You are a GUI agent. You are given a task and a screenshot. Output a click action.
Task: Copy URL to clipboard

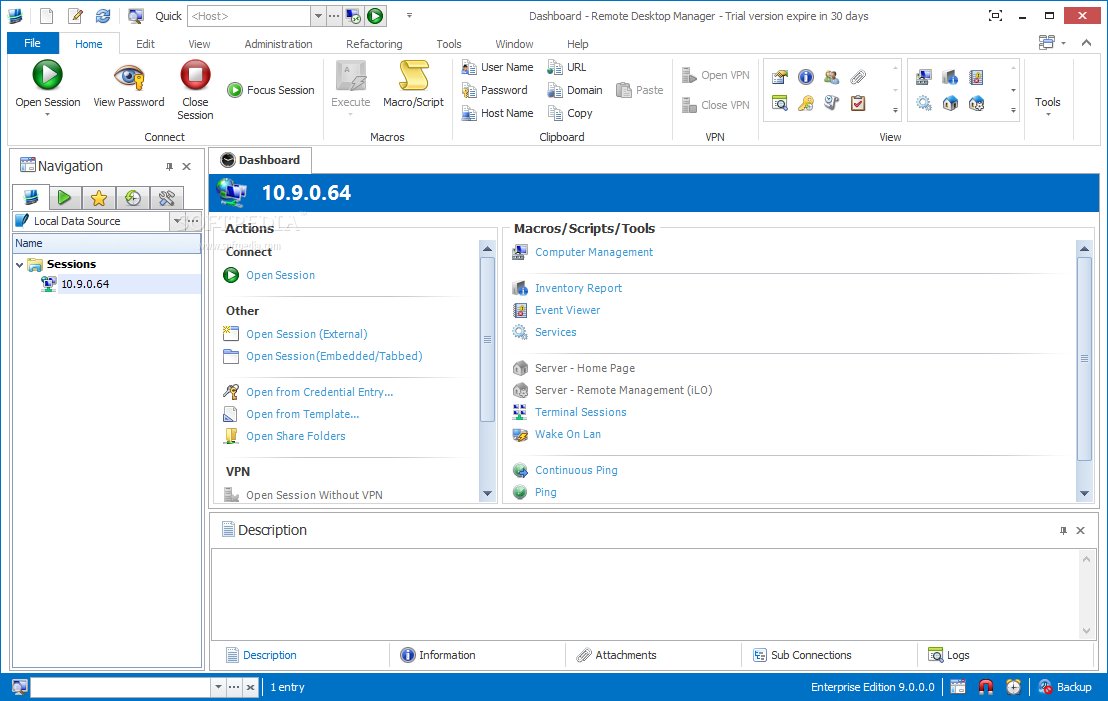pos(567,67)
